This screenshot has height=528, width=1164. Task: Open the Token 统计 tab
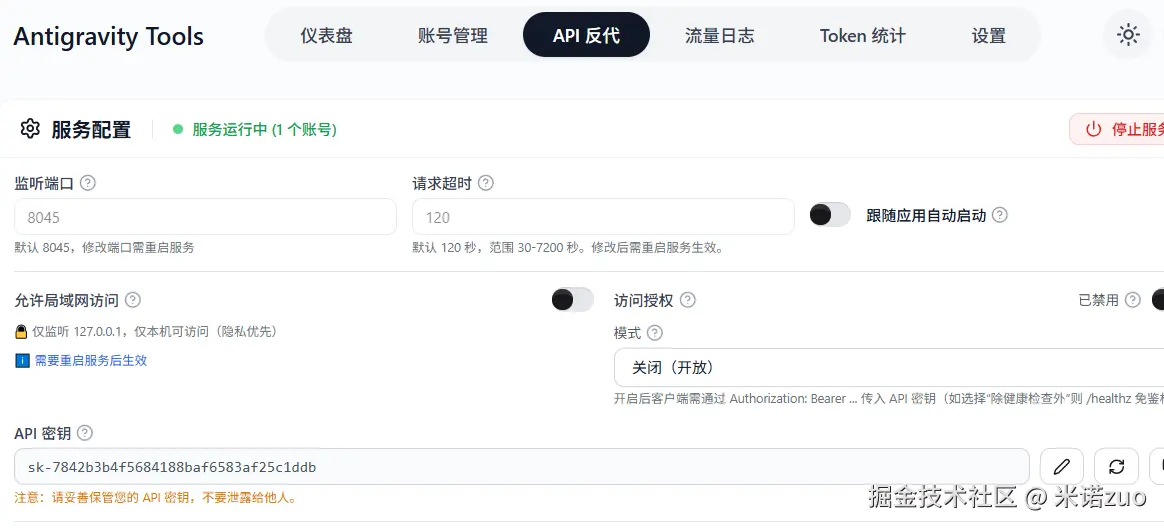pos(862,36)
